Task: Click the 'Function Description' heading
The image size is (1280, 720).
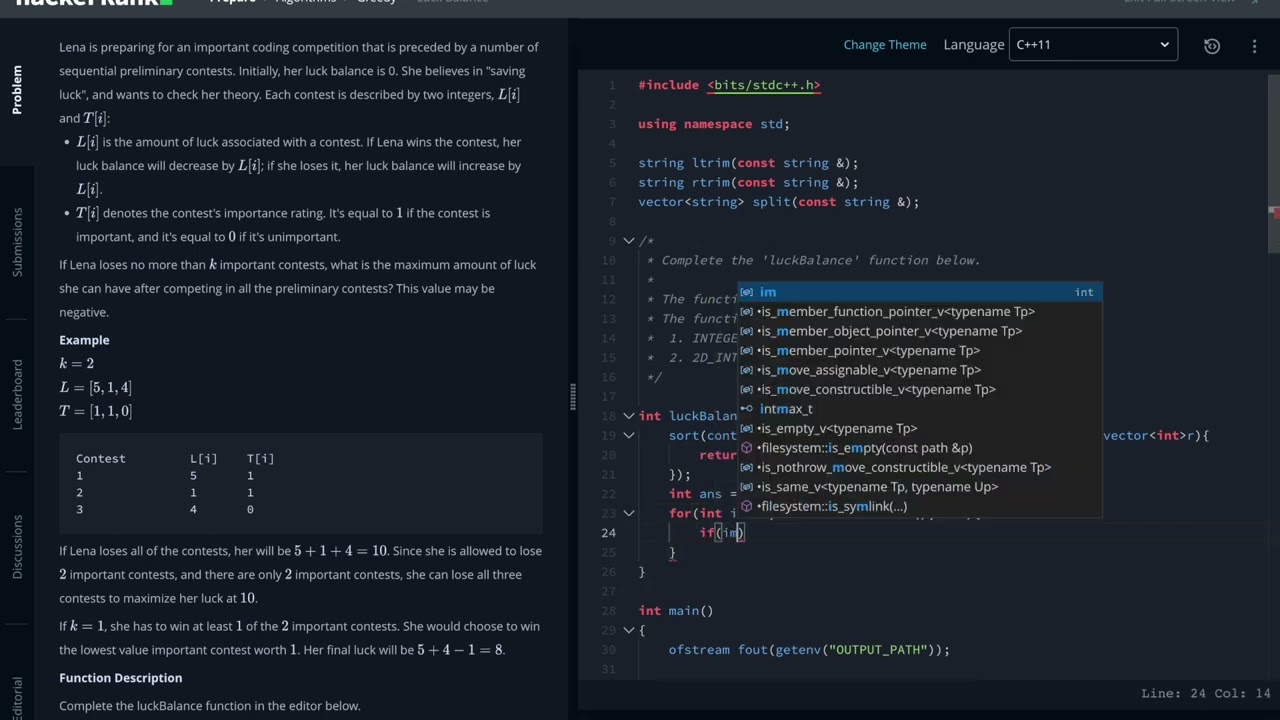Action: coord(120,678)
